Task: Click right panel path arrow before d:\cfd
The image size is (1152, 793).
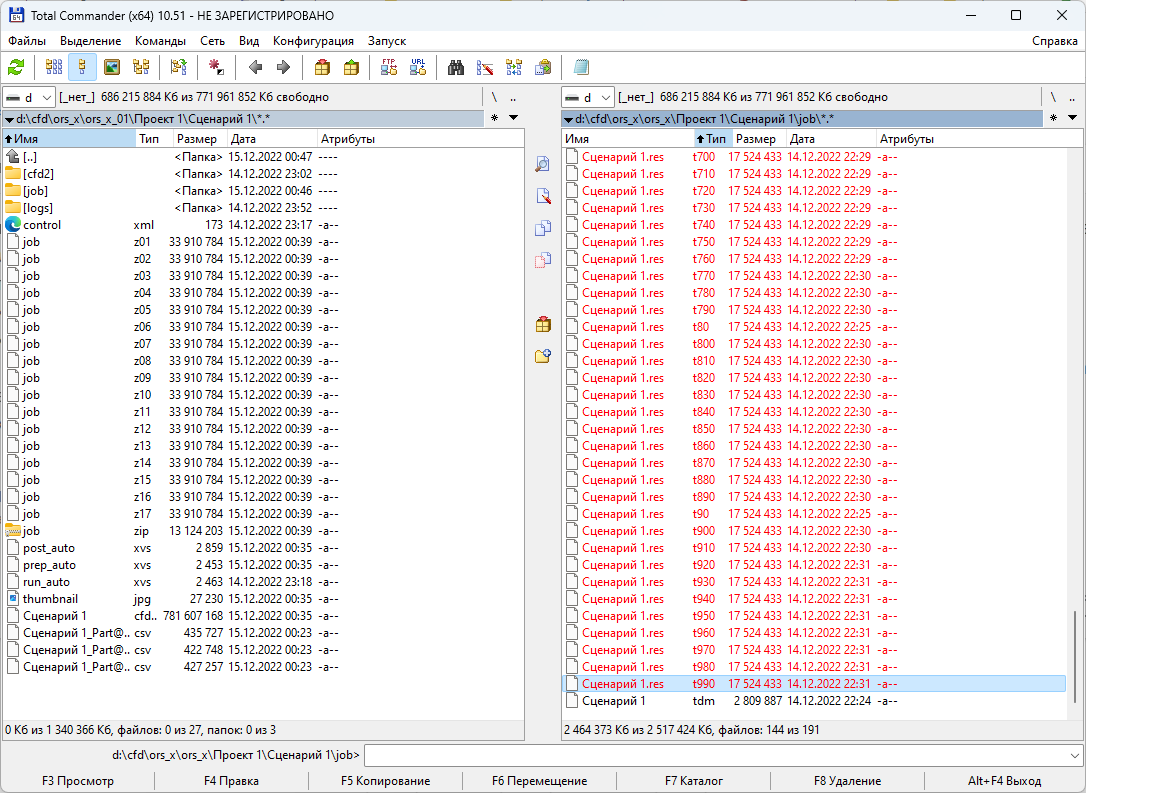Action: [569, 119]
